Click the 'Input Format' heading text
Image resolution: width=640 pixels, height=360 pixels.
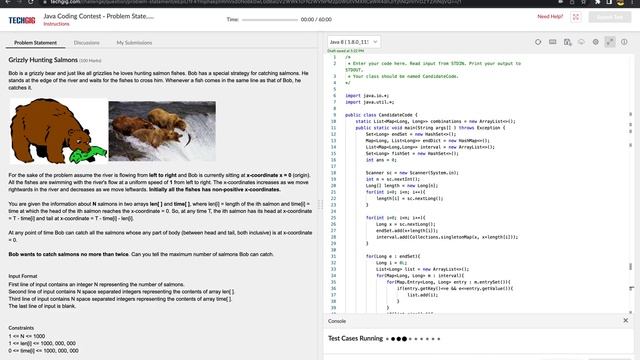23,276
